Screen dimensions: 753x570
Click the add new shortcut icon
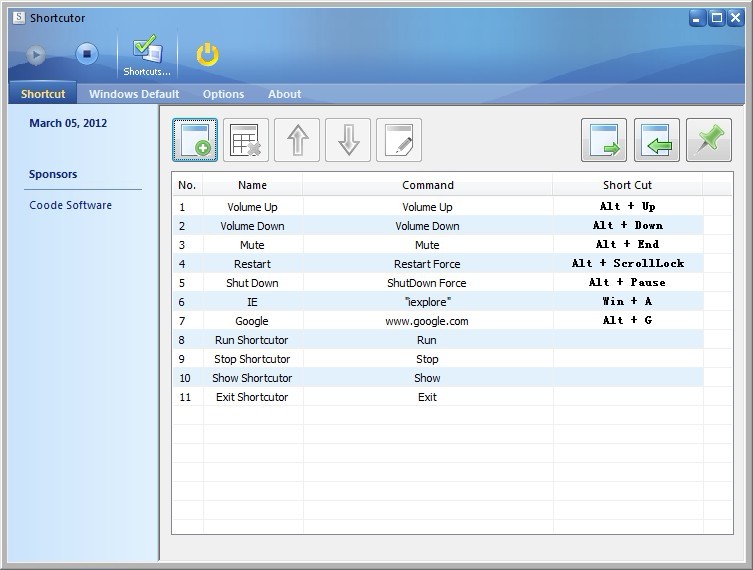pyautogui.click(x=195, y=140)
